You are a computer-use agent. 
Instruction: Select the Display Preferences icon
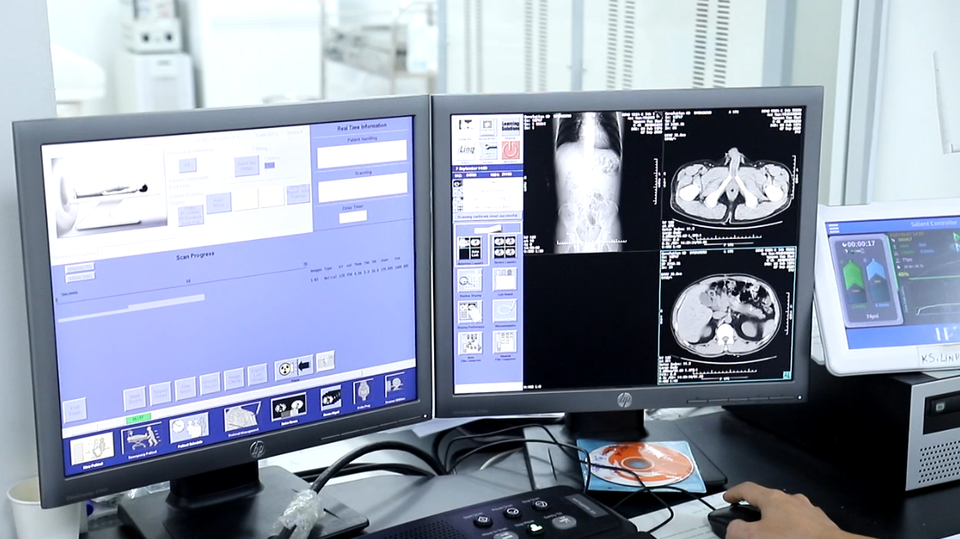(x=469, y=311)
